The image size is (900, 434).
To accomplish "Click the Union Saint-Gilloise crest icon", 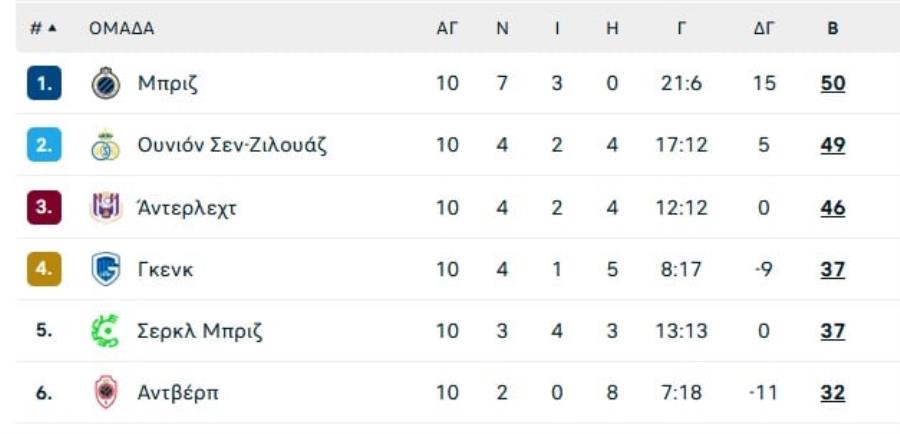I will [x=106, y=145].
